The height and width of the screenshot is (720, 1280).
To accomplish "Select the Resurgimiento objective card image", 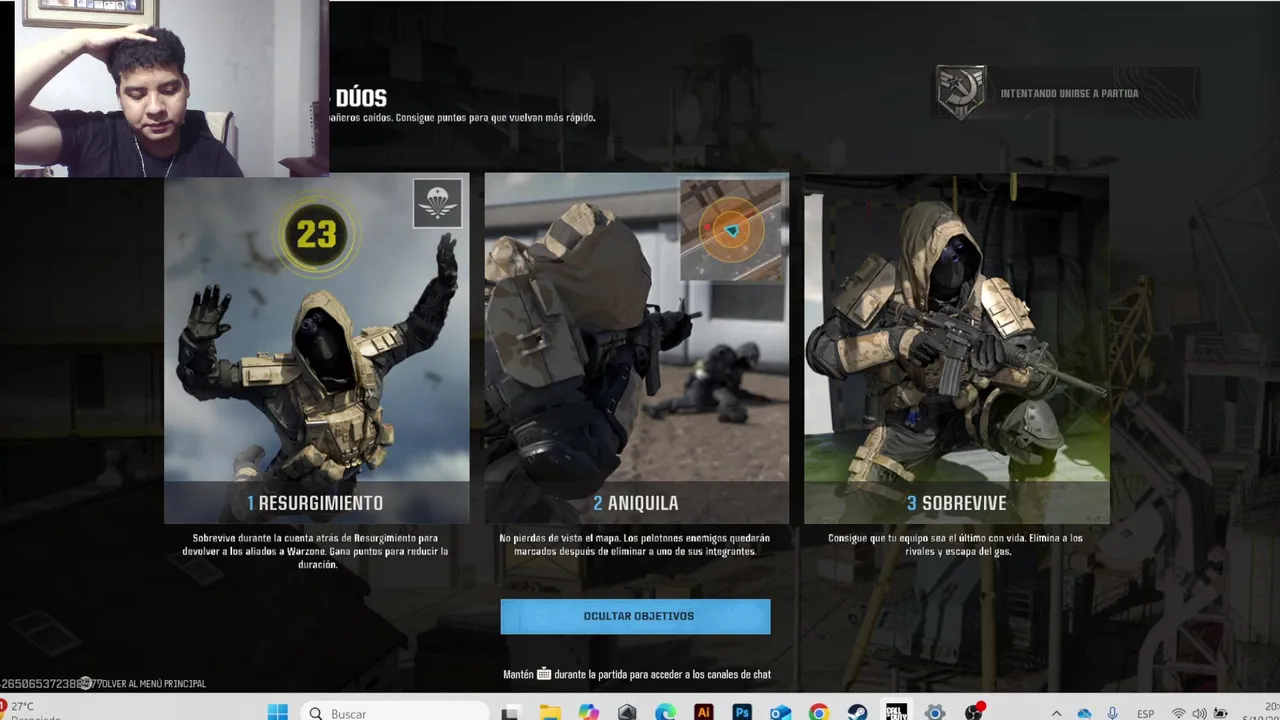I will click(317, 348).
